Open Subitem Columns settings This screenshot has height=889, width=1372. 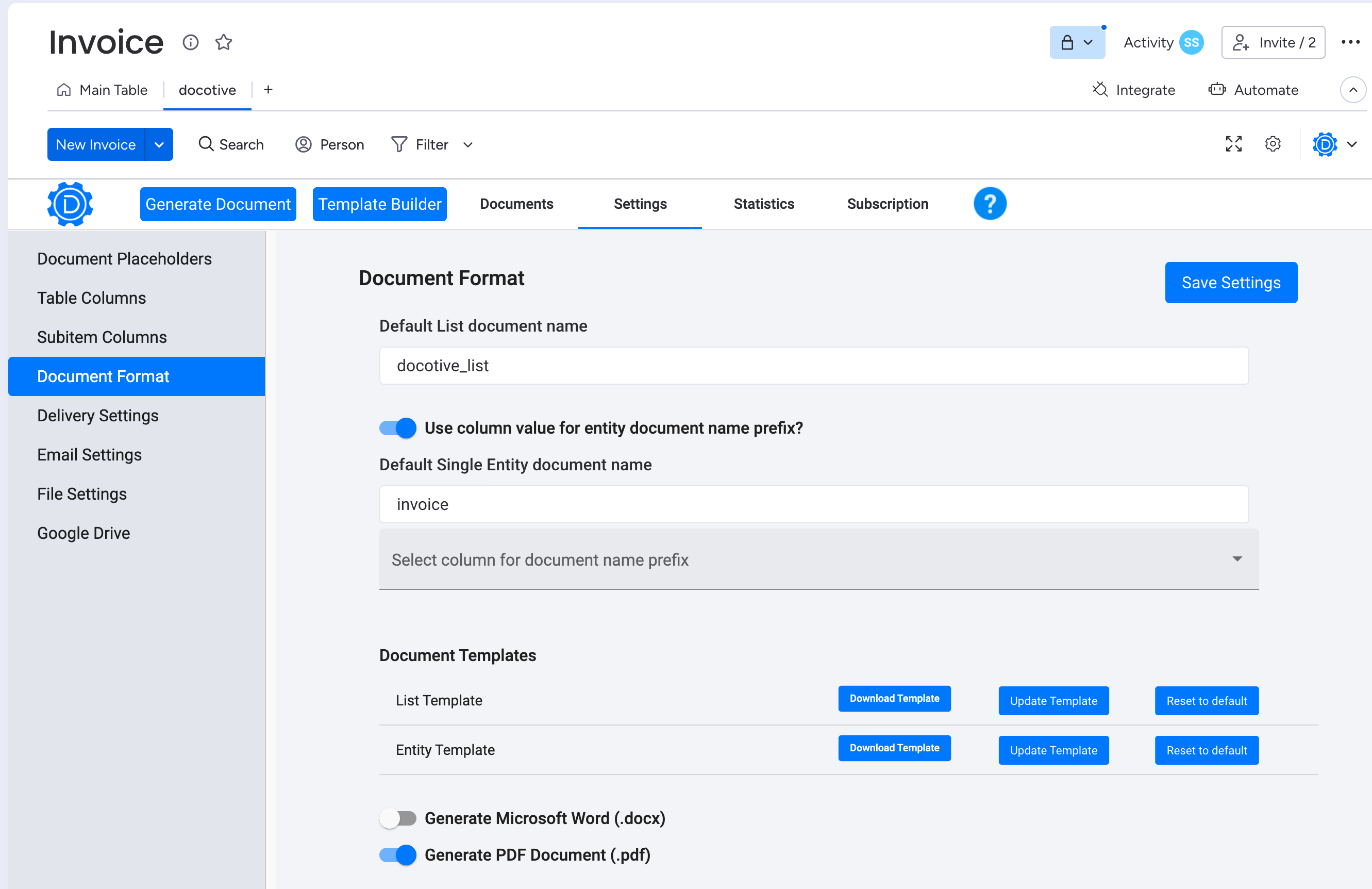(x=137, y=337)
